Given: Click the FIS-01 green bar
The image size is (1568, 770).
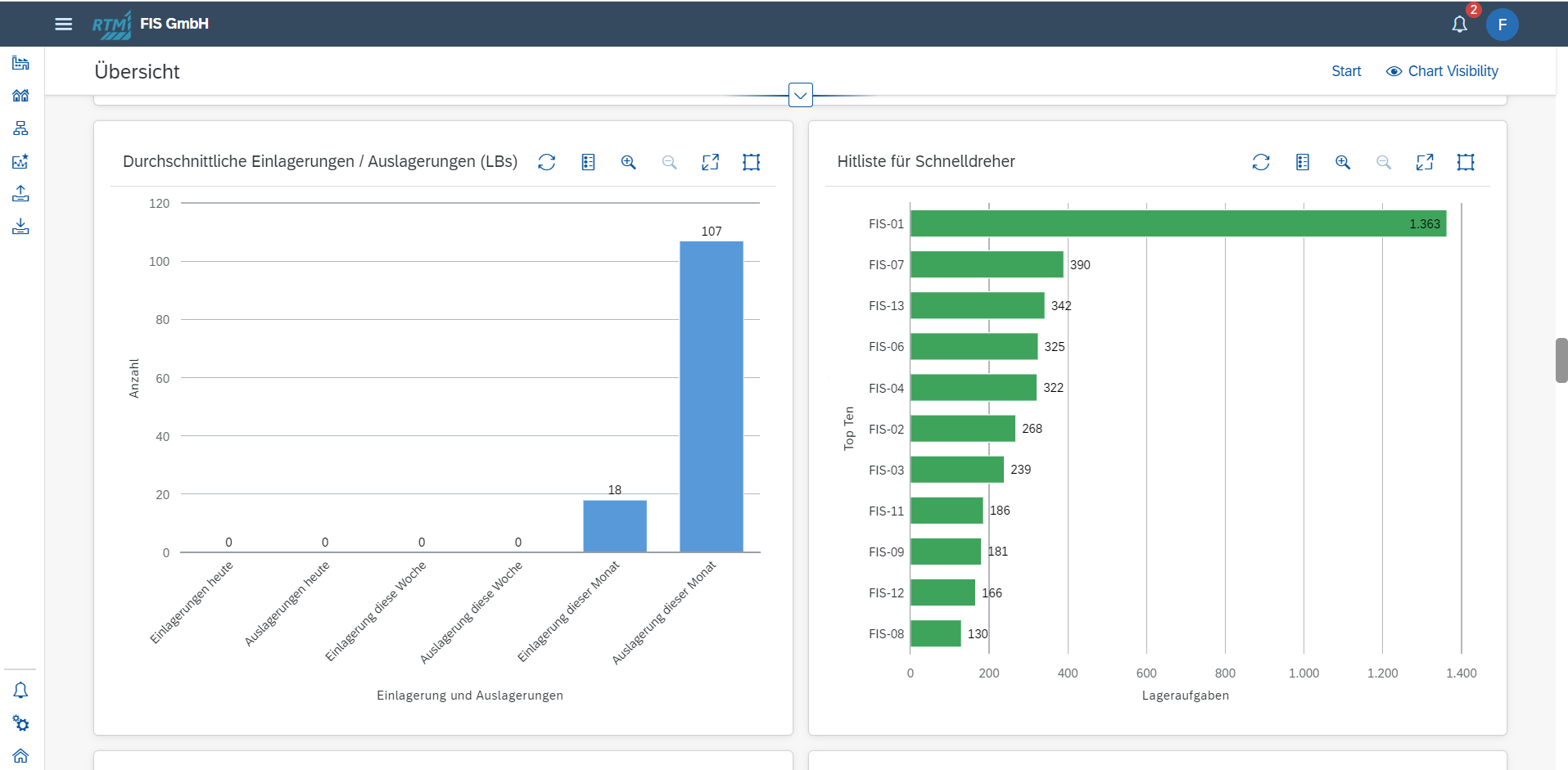Looking at the screenshot, I should [x=1178, y=223].
